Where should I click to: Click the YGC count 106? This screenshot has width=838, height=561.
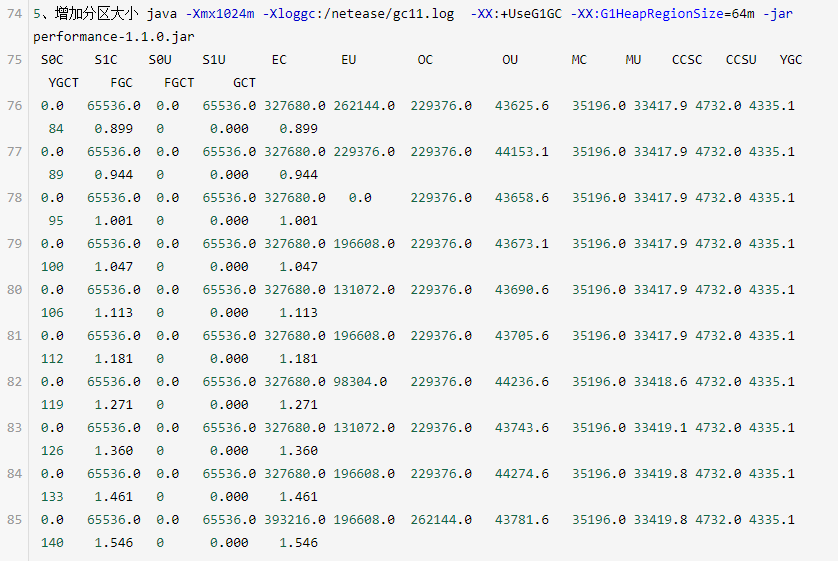pyautogui.click(x=52, y=312)
